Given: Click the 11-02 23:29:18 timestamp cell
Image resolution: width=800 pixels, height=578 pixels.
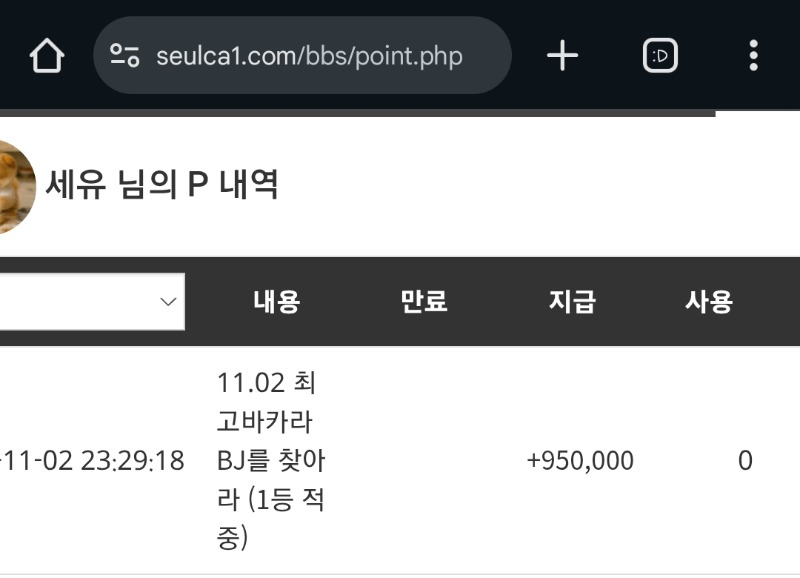Looking at the screenshot, I should [x=92, y=461].
